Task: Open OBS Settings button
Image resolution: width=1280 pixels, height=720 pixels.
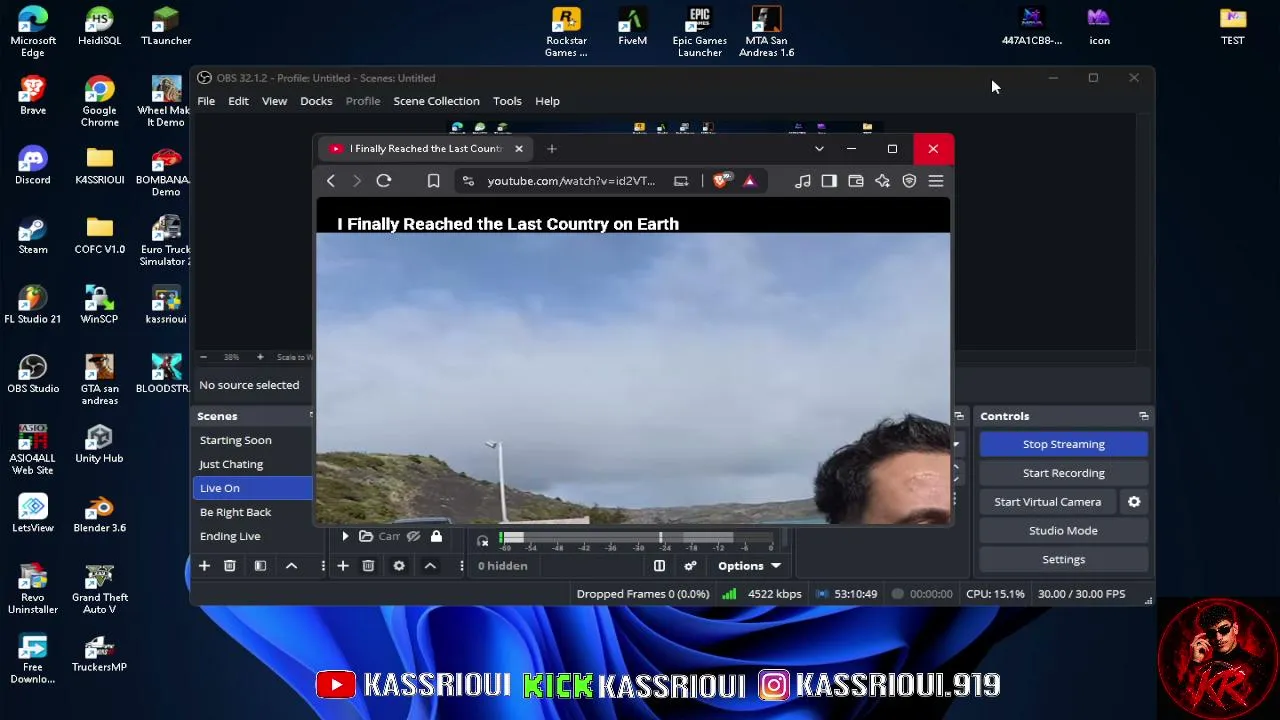Action: click(x=1063, y=560)
